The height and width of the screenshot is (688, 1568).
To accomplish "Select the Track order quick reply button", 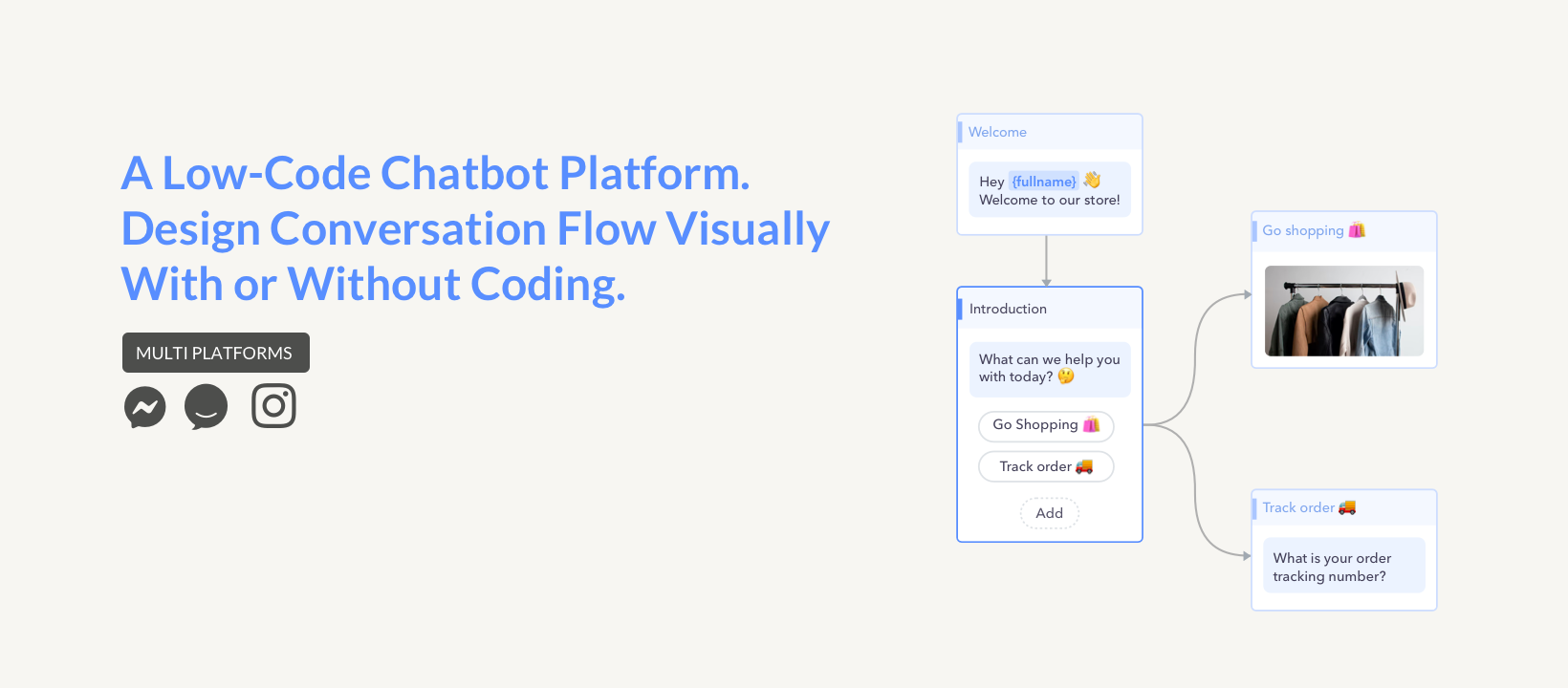I will click(x=1046, y=466).
